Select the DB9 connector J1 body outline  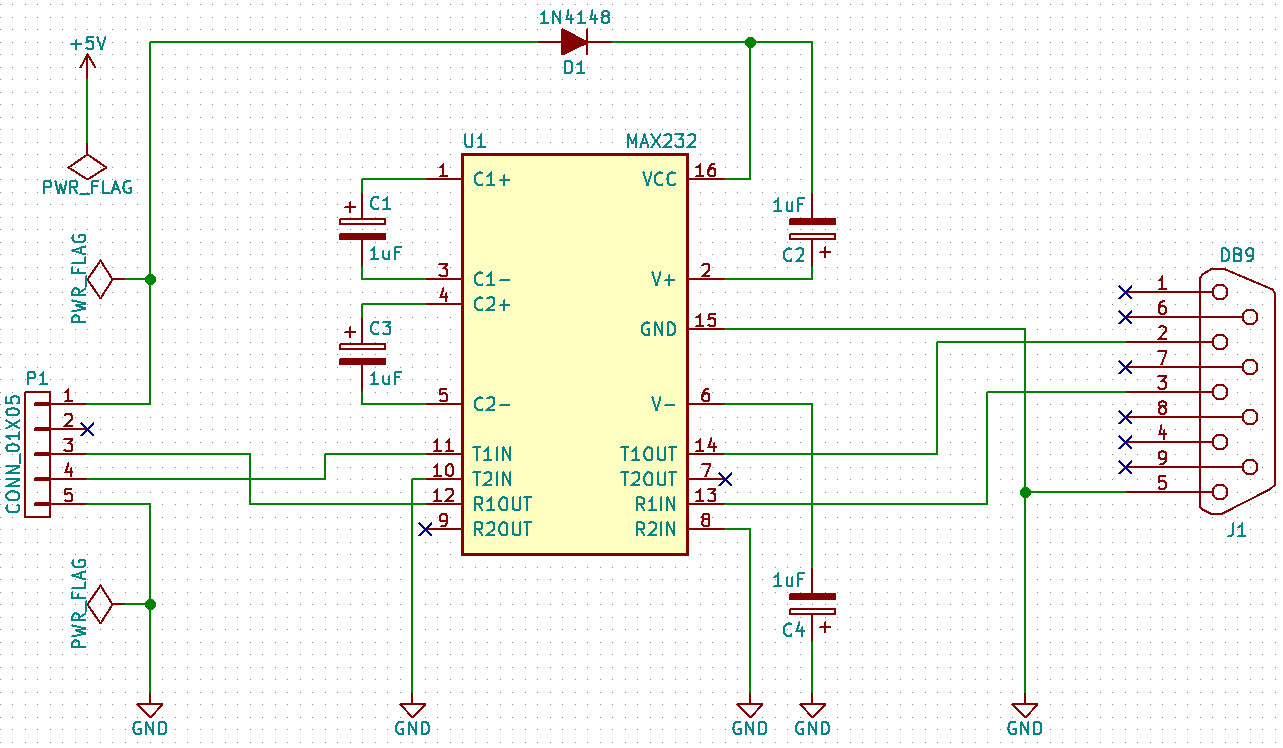[x=1239, y=392]
